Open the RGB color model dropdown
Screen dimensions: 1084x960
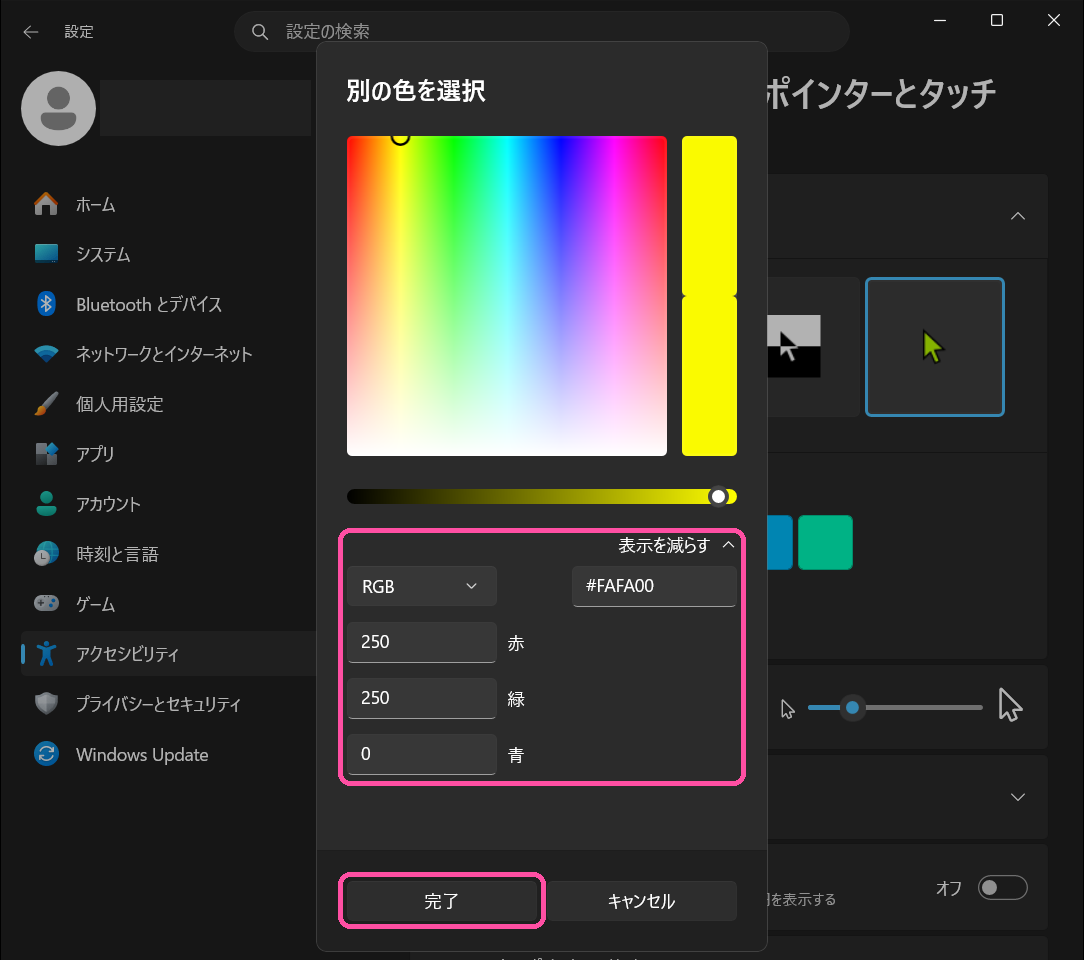click(422, 586)
